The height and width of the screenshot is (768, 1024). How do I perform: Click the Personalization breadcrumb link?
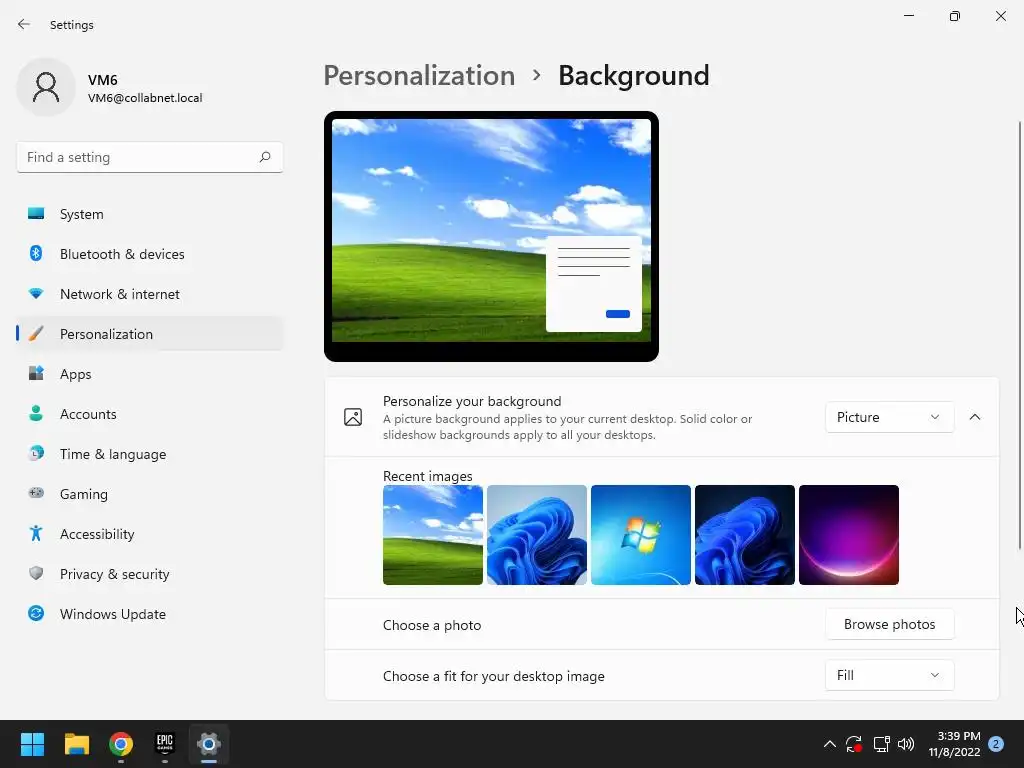[419, 75]
